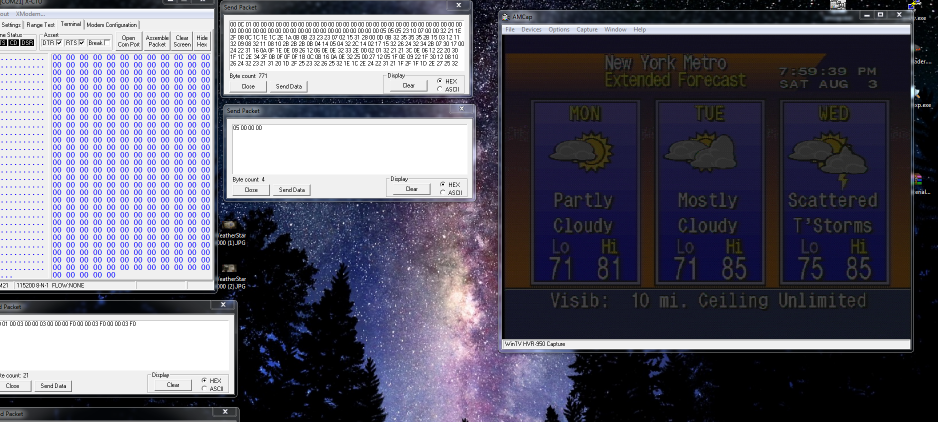Click the ASCII dots pane in X-CTU terminal
The width and height of the screenshot is (938, 422).
[23, 166]
